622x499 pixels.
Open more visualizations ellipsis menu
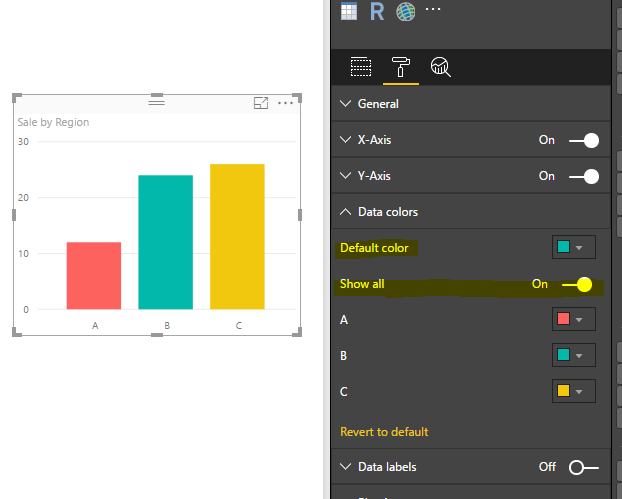coord(433,9)
